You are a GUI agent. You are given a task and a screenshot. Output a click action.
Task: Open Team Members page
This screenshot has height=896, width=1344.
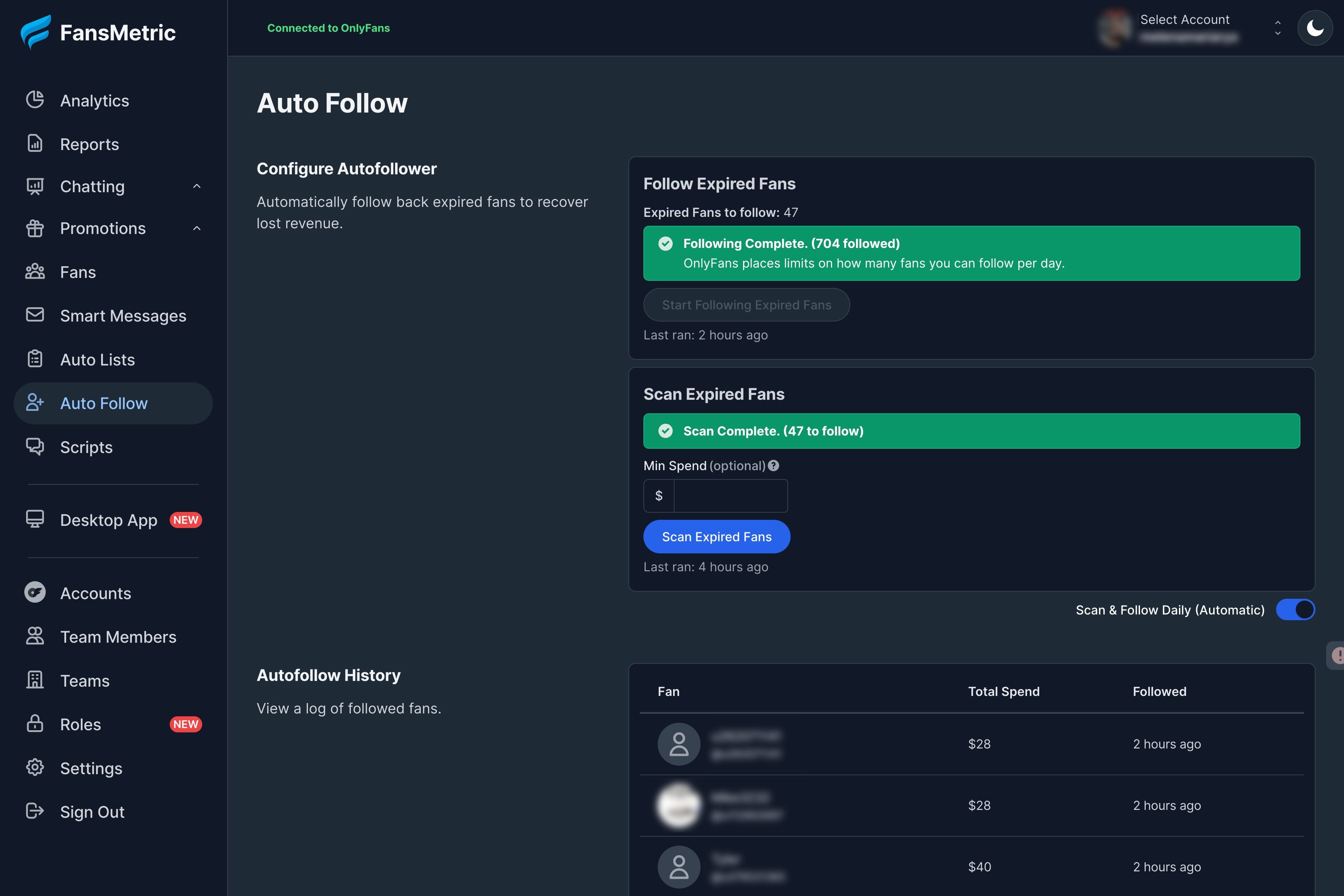tap(113, 637)
